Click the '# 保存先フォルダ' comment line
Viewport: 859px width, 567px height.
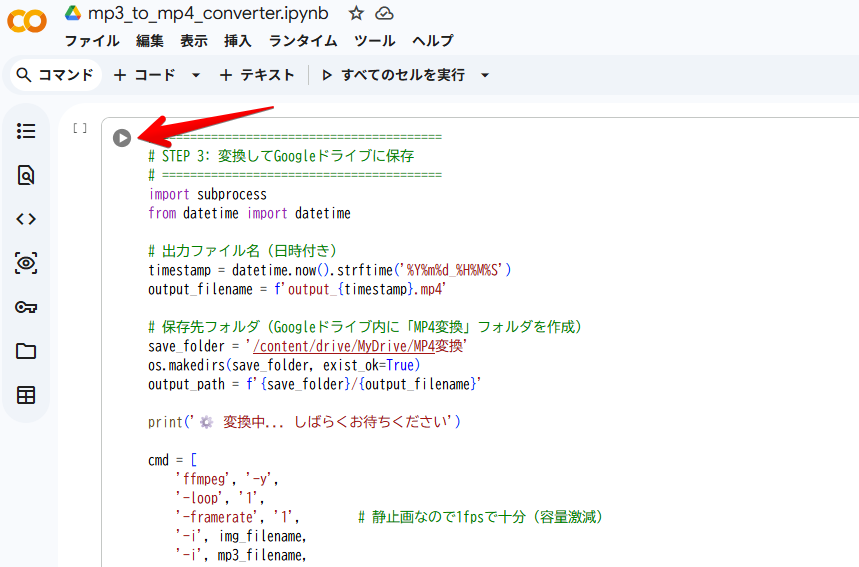364,327
